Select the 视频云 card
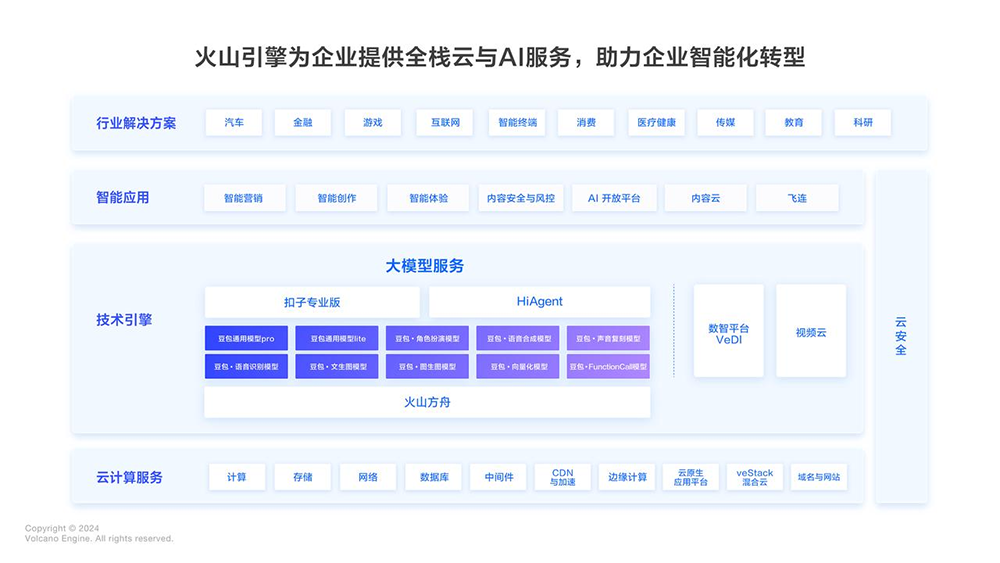Screen dimensions: 1000x563 pos(811,331)
